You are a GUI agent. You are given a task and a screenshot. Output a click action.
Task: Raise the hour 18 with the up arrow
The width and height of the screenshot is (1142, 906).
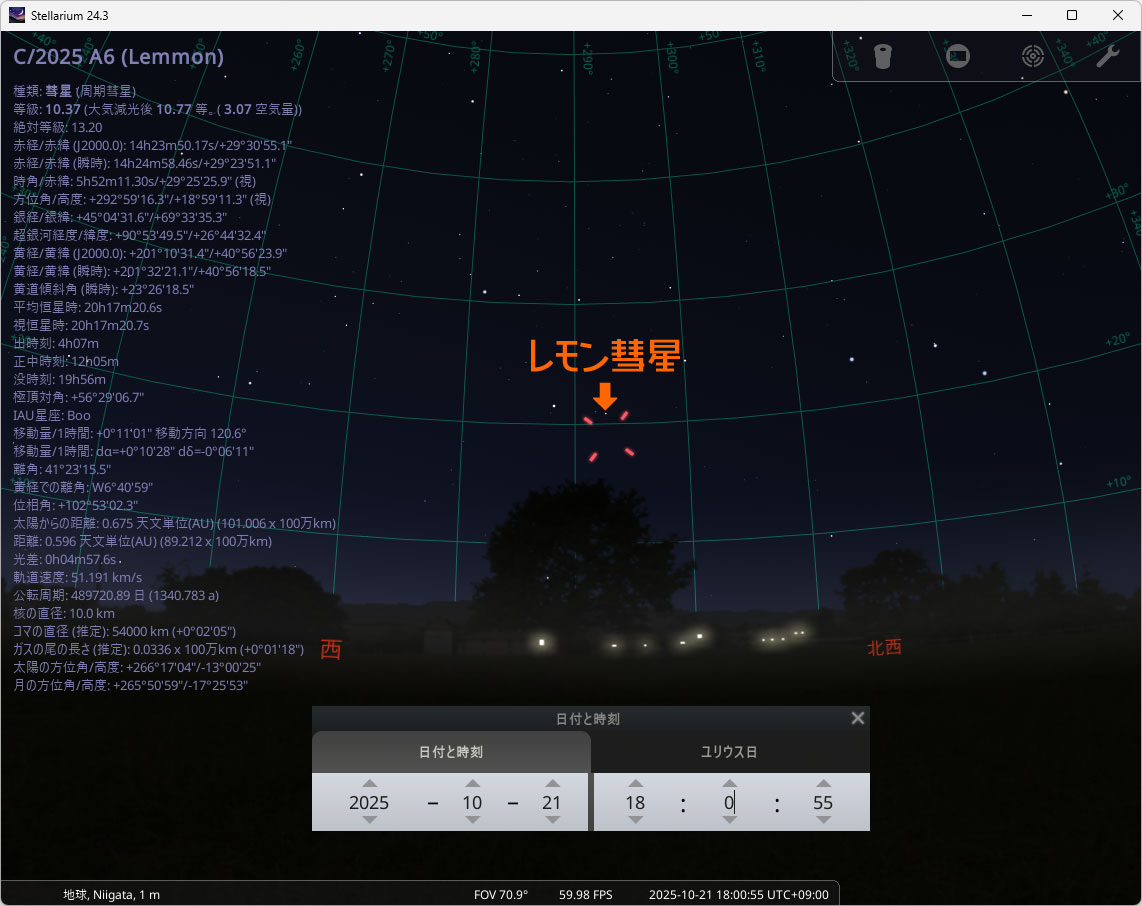point(635,784)
